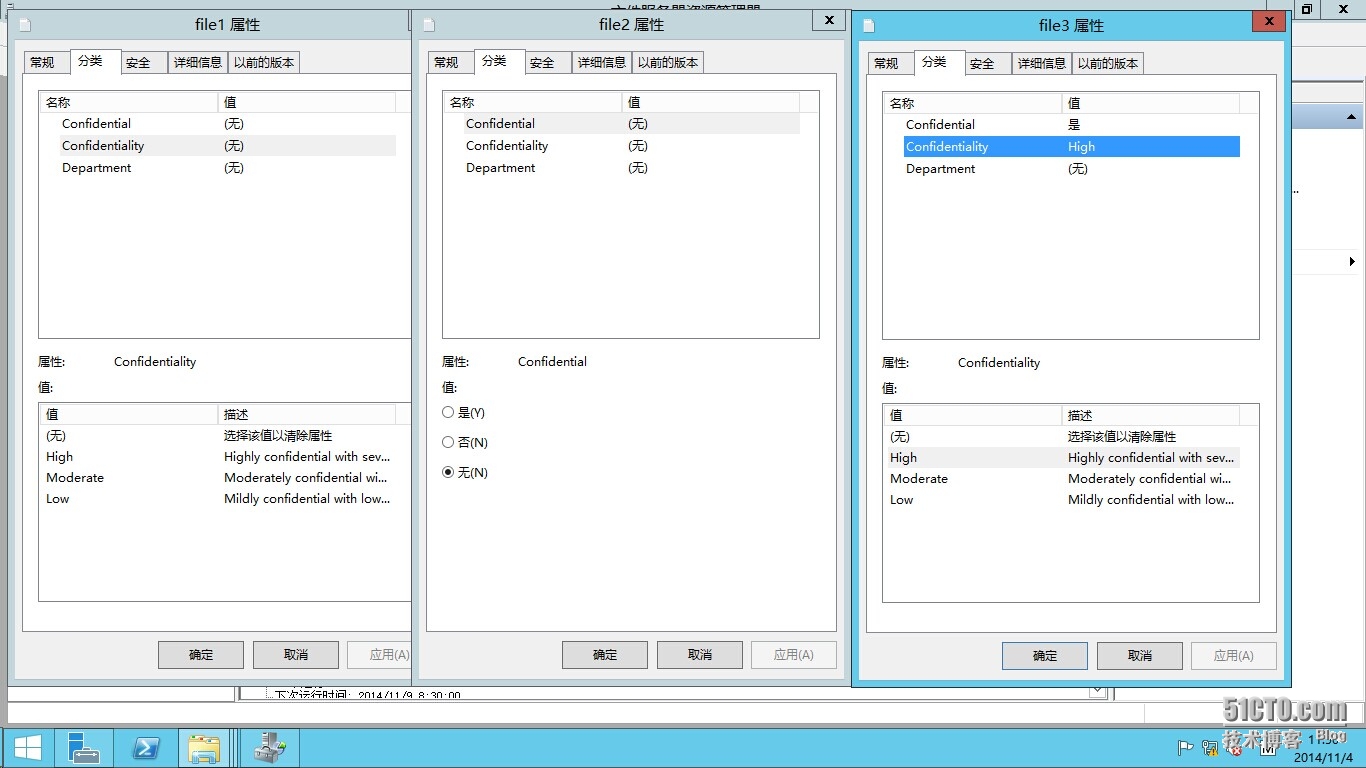The width and height of the screenshot is (1366, 768).
Task: Switch to File Server Resource Manager taskbar icon
Action: coord(270,748)
